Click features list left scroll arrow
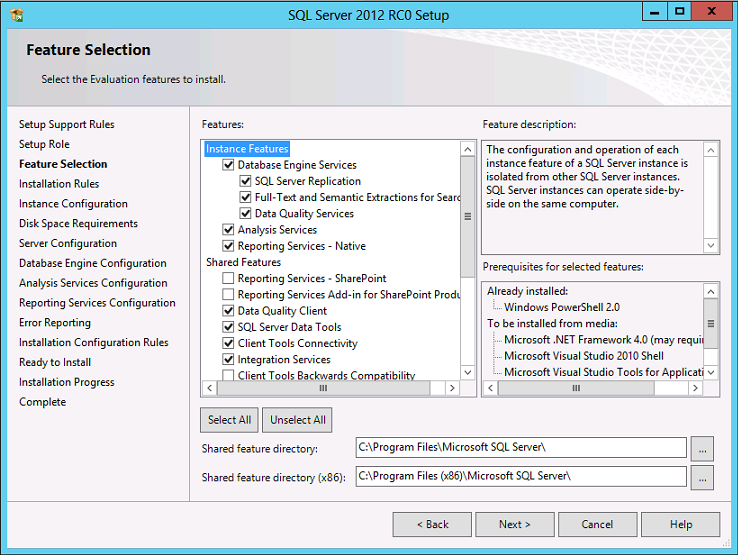The image size is (738, 555). coord(209,388)
